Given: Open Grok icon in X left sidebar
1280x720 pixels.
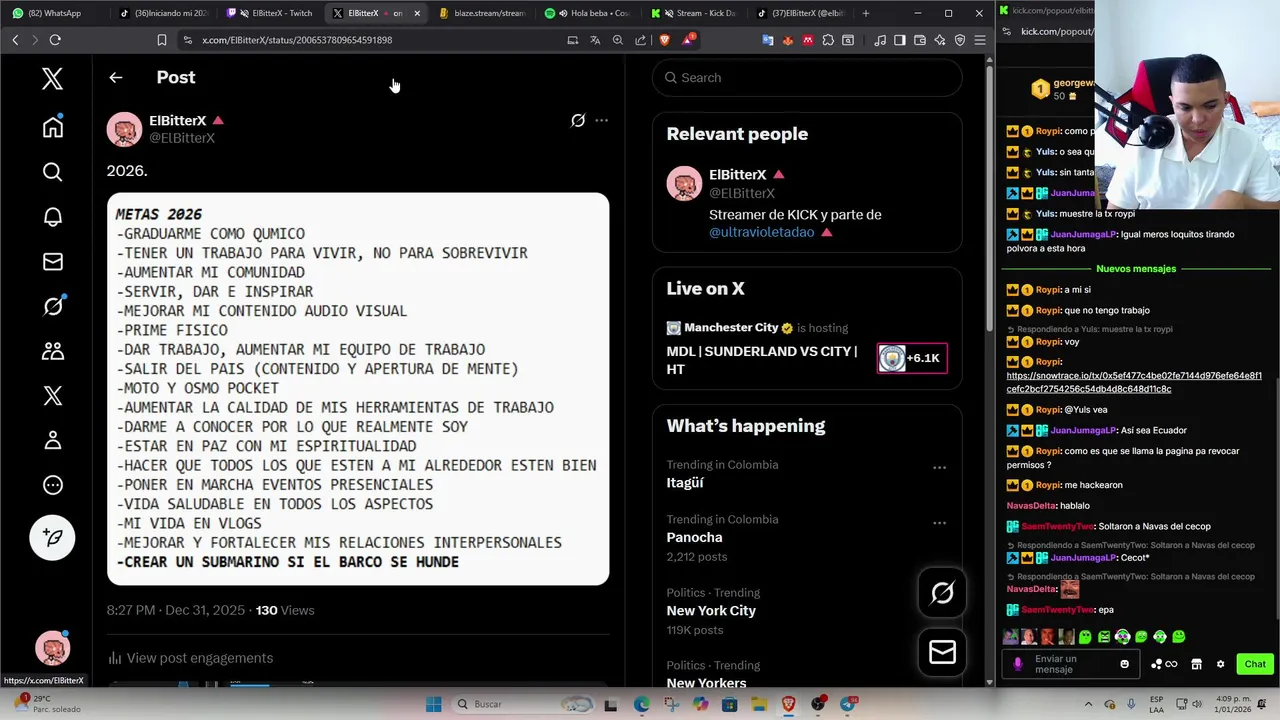Looking at the screenshot, I should tap(53, 306).
